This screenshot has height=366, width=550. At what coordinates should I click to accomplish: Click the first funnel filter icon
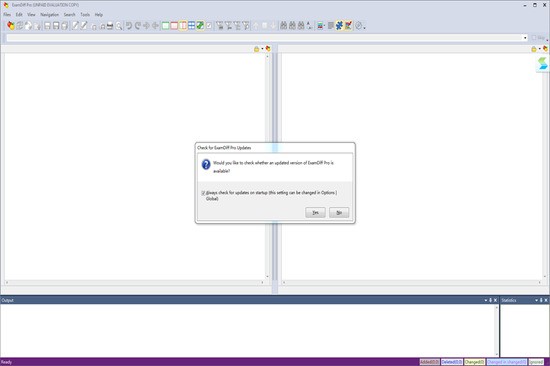[x=220, y=26]
